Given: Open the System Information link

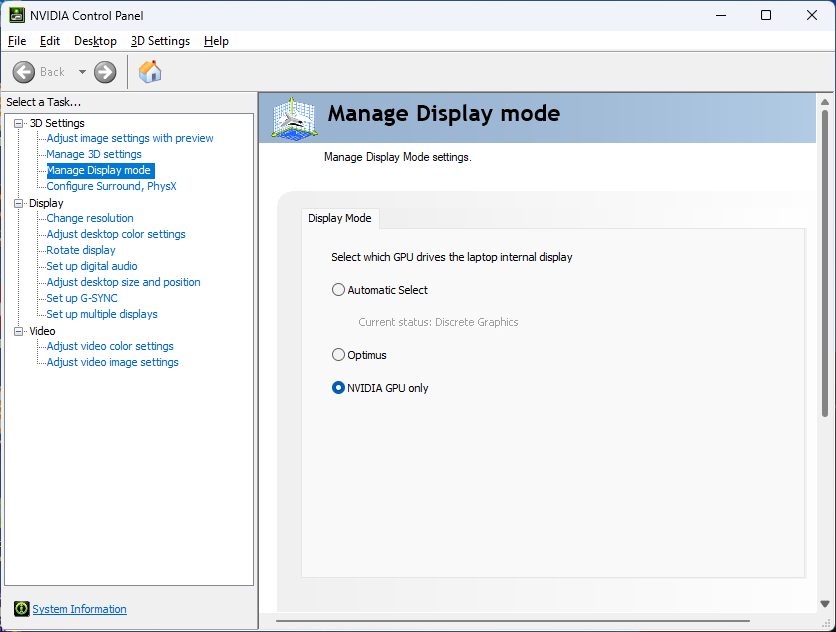Looking at the screenshot, I should (79, 609).
